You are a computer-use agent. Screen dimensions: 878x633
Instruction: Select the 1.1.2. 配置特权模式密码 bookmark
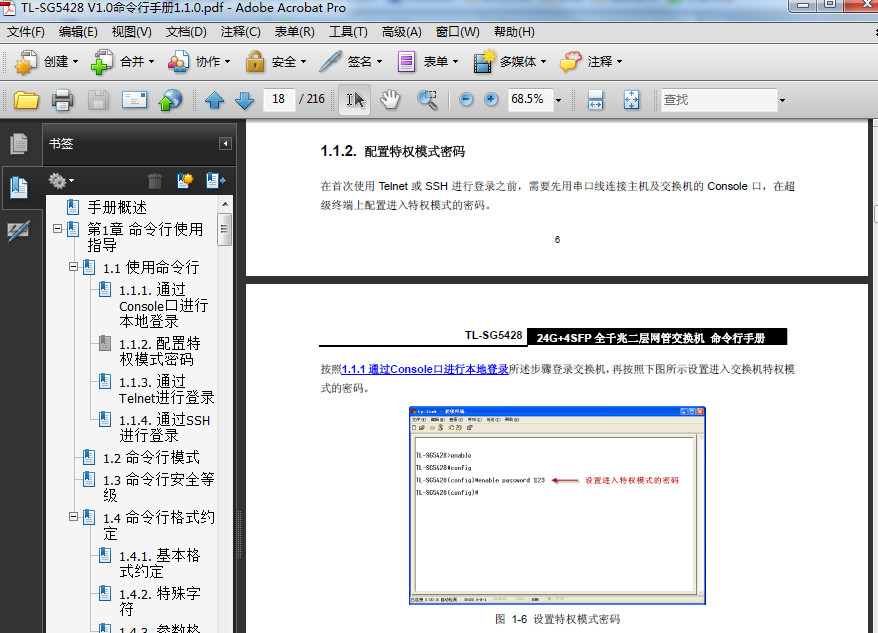[x=160, y=351]
